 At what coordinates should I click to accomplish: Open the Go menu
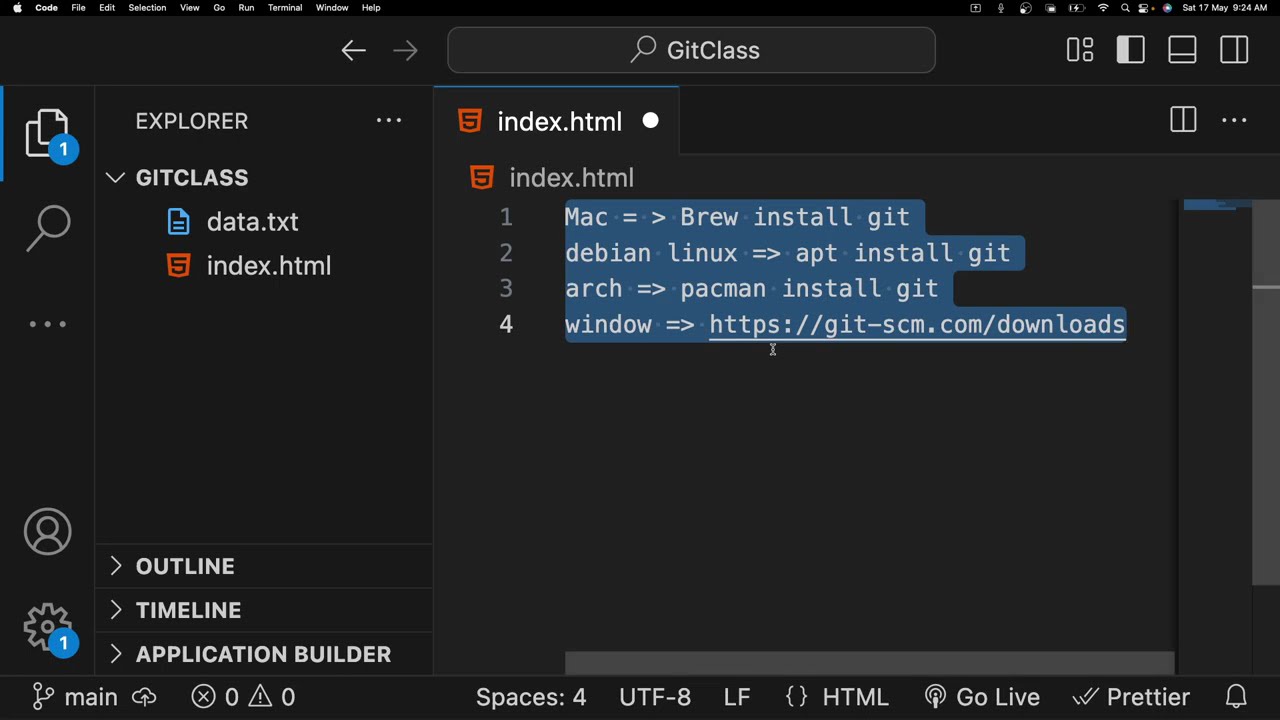click(219, 8)
